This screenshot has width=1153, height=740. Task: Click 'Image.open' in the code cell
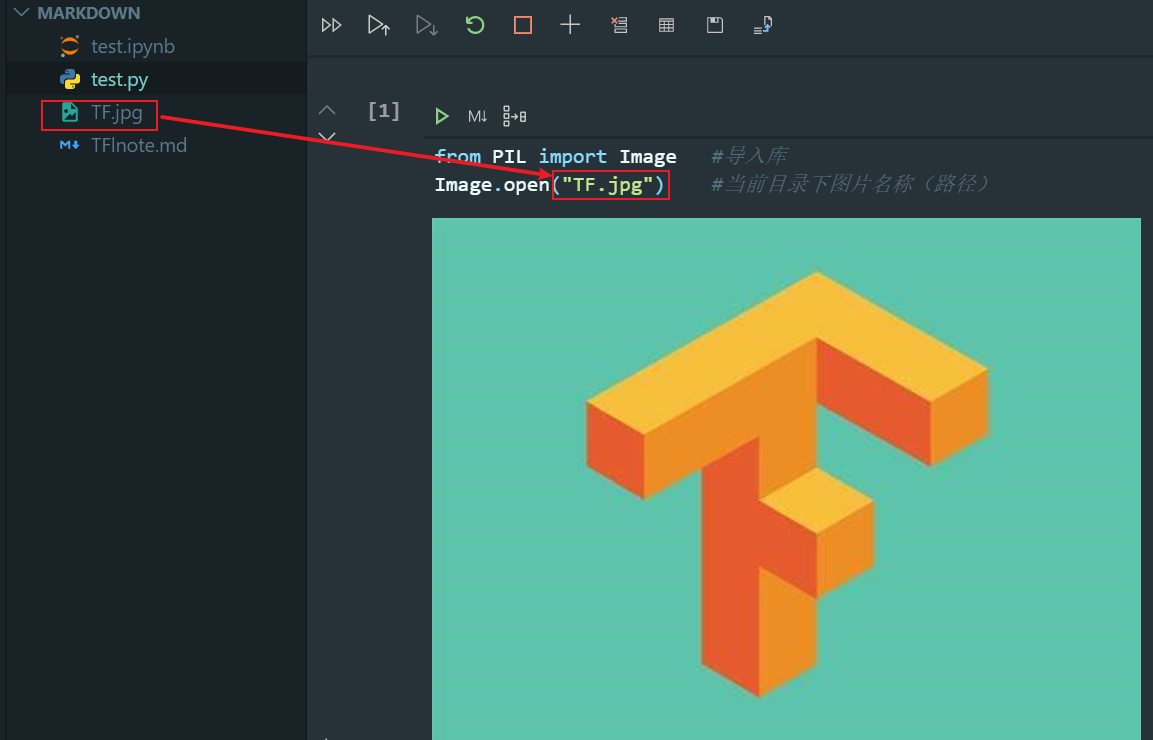(x=492, y=185)
